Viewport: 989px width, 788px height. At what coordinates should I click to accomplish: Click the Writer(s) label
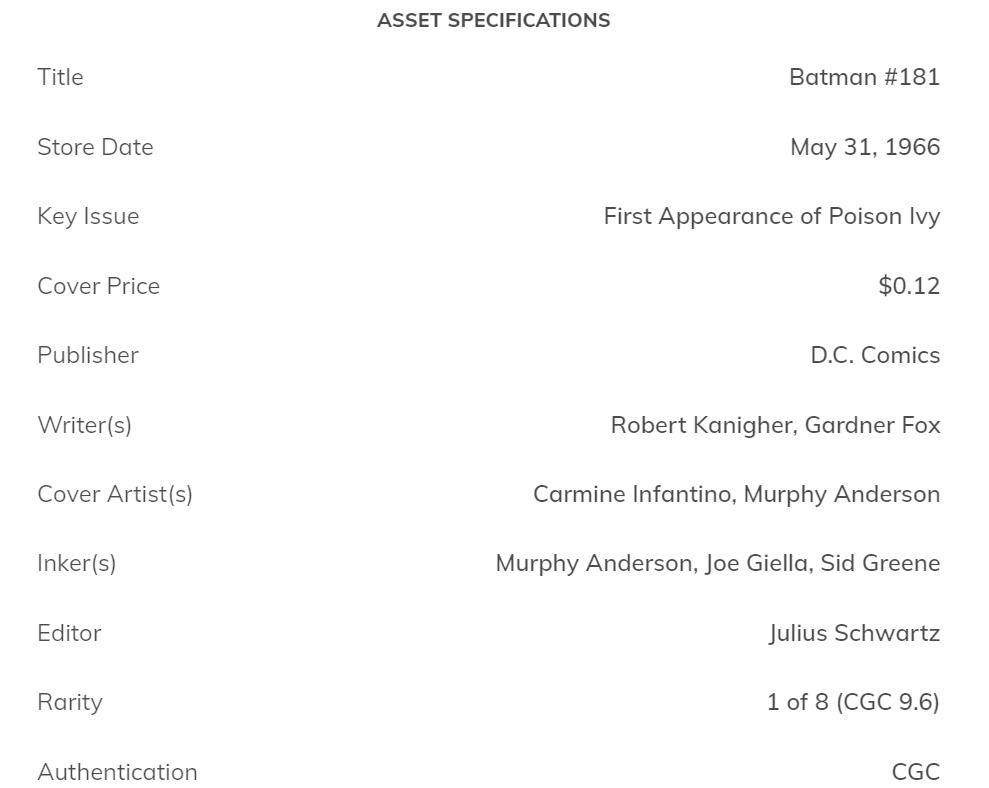[84, 425]
